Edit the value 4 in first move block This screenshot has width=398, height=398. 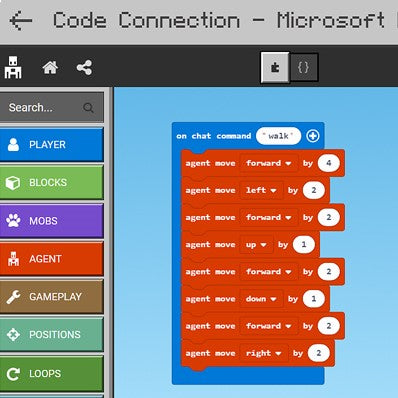329,163
